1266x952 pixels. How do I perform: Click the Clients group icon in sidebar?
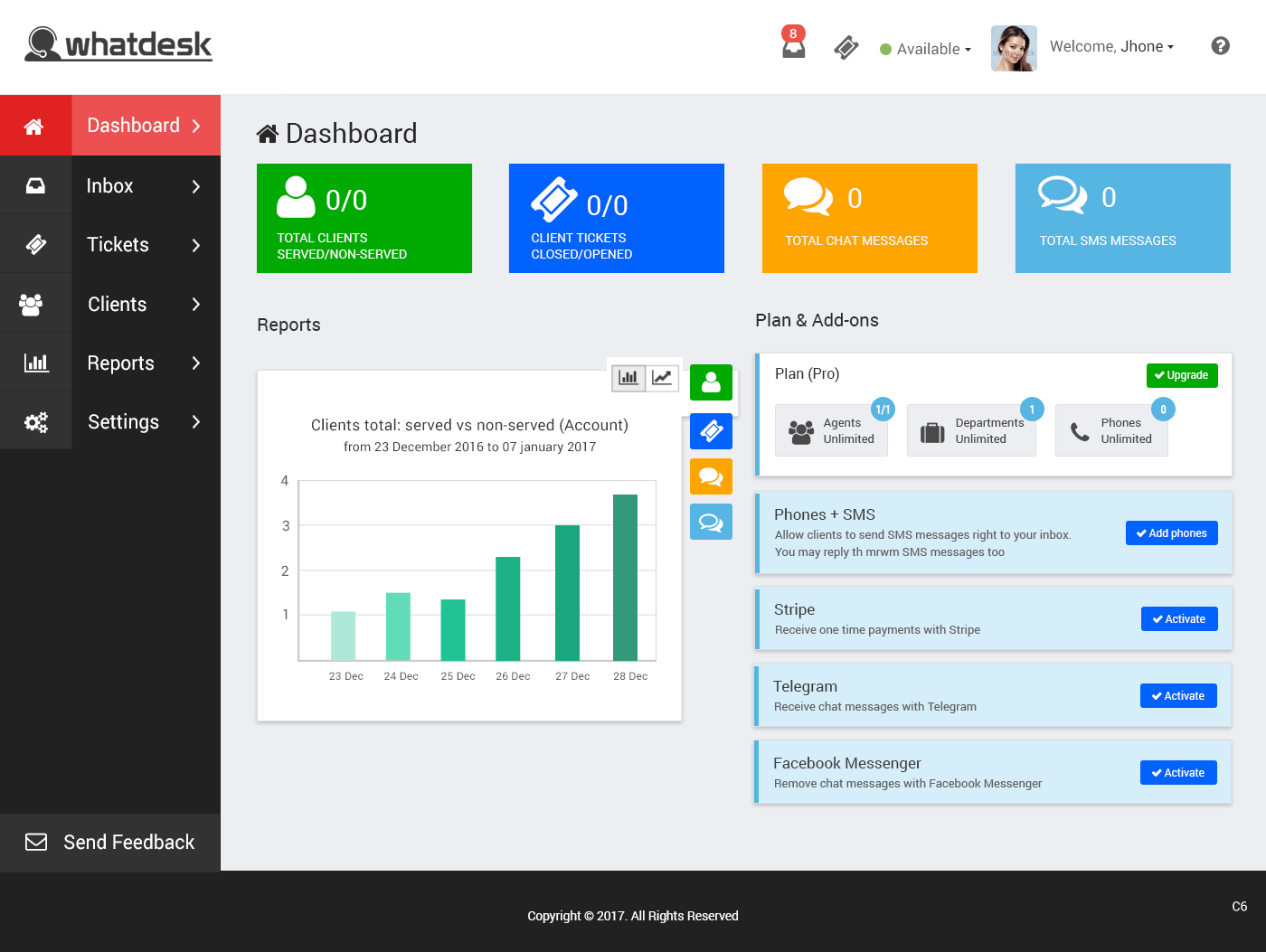pyautogui.click(x=31, y=305)
